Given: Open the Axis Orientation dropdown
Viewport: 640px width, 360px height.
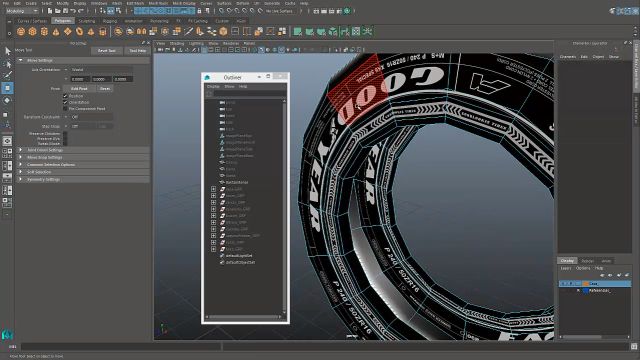Looking at the screenshot, I should tap(101, 69).
